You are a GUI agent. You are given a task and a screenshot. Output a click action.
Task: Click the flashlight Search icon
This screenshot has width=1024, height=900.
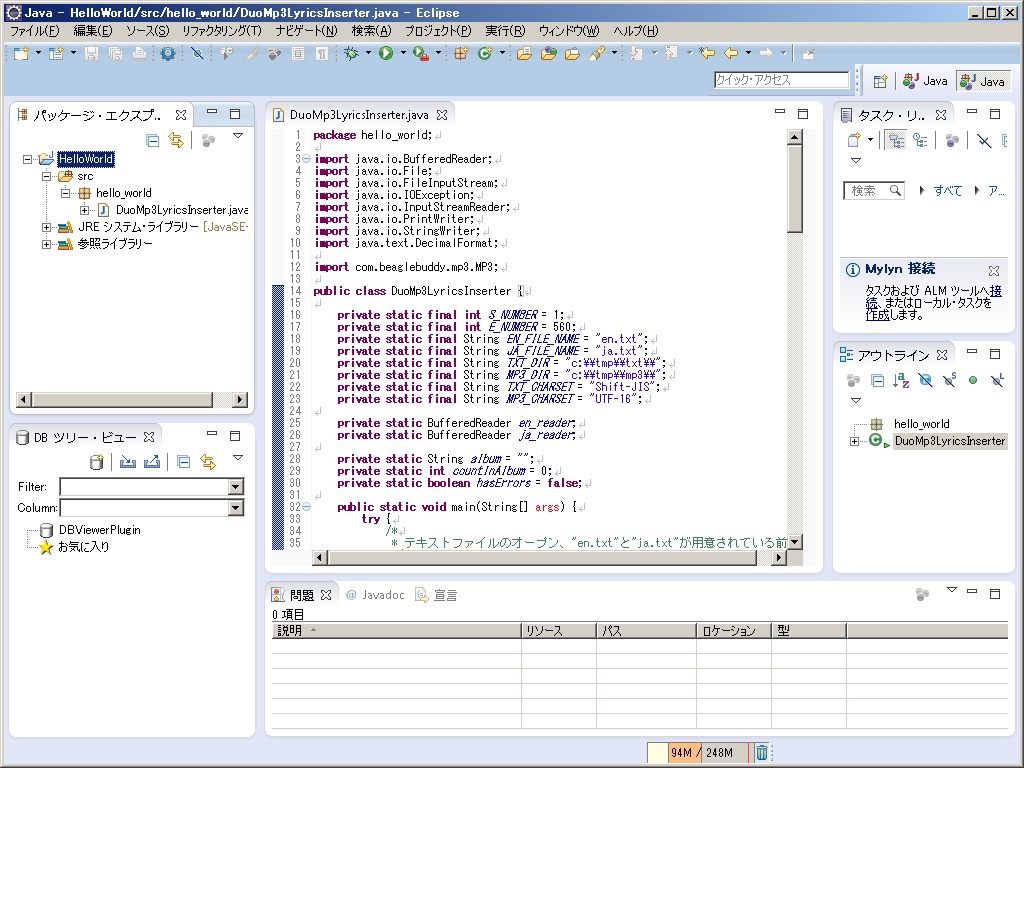[596, 54]
